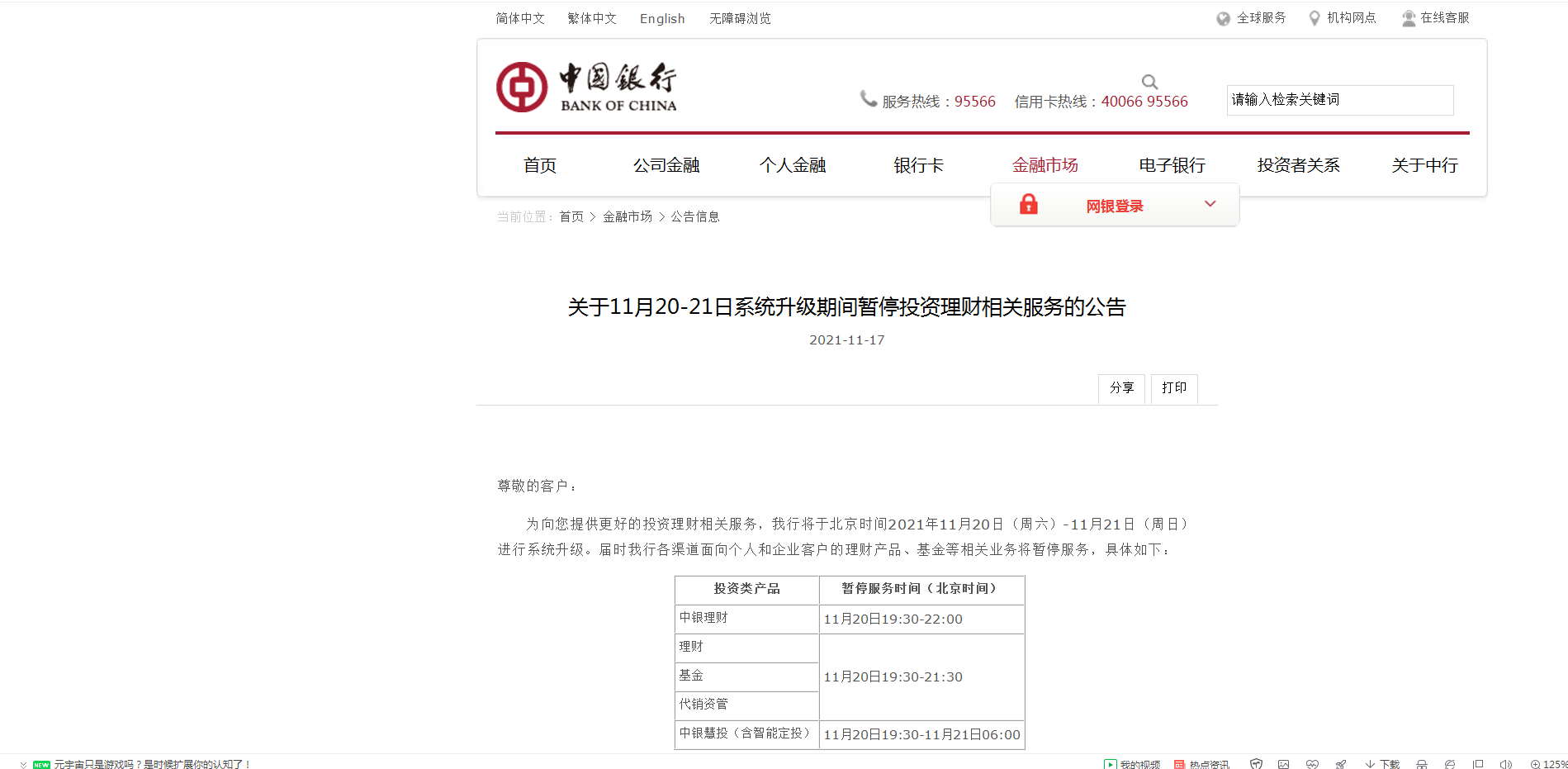The width and height of the screenshot is (1568, 769).
Task: Click breadcrumb link 首页
Action: 571,216
